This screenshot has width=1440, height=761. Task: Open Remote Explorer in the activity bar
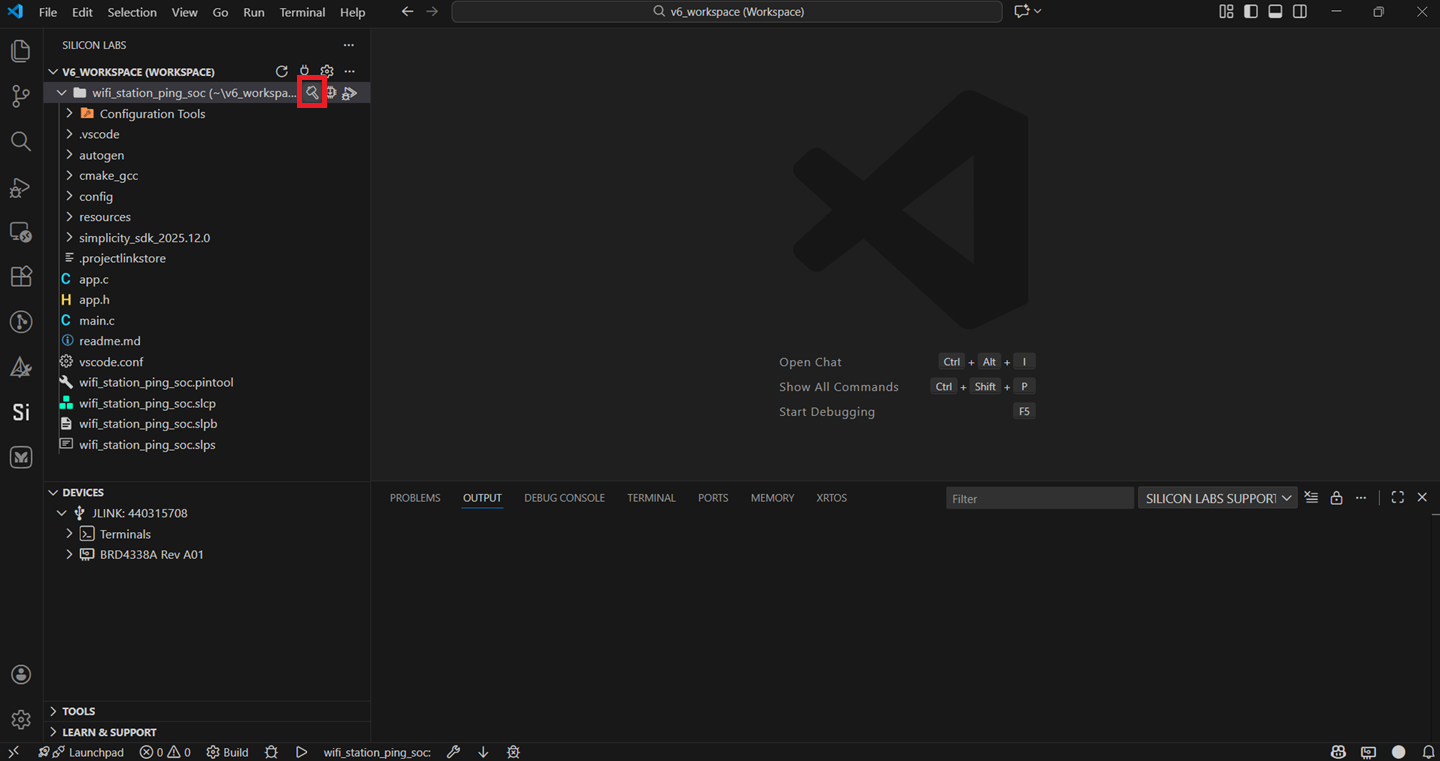click(21, 232)
